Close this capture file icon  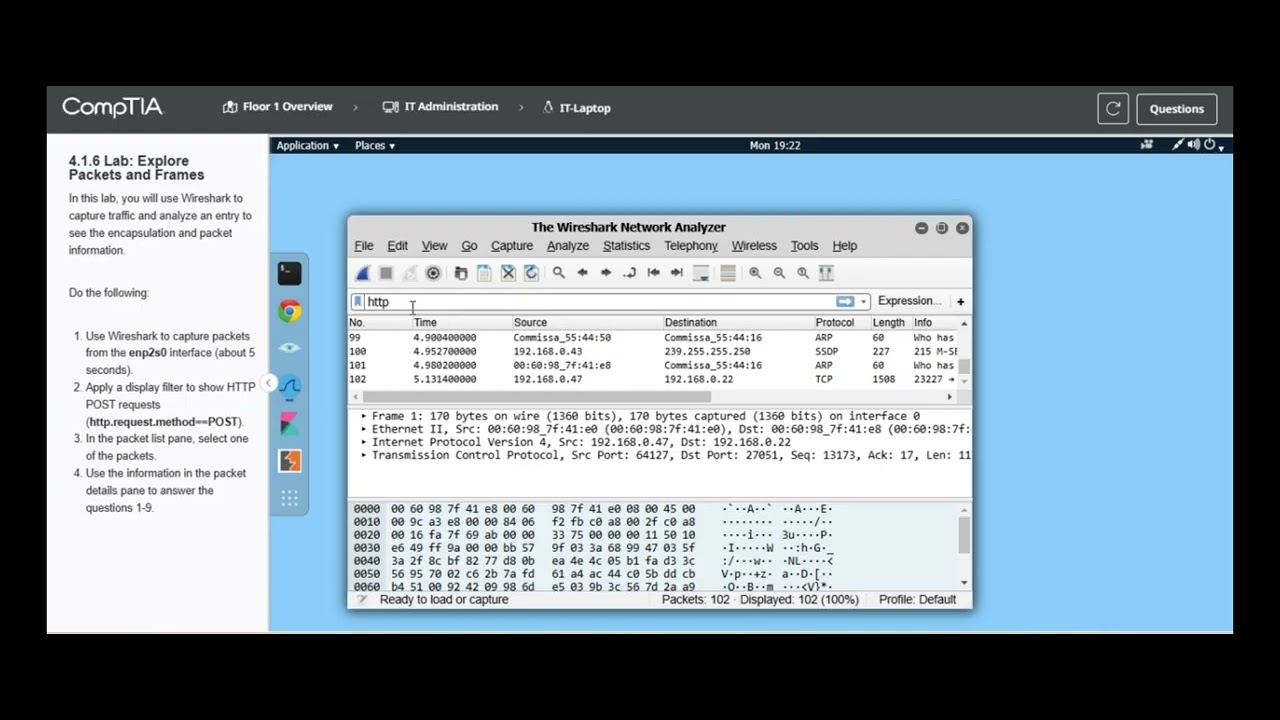(x=508, y=273)
